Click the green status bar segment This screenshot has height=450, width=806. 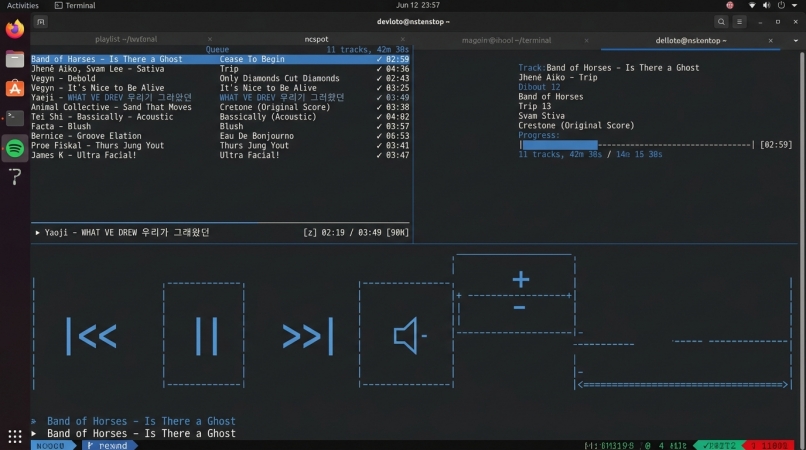click(719, 445)
